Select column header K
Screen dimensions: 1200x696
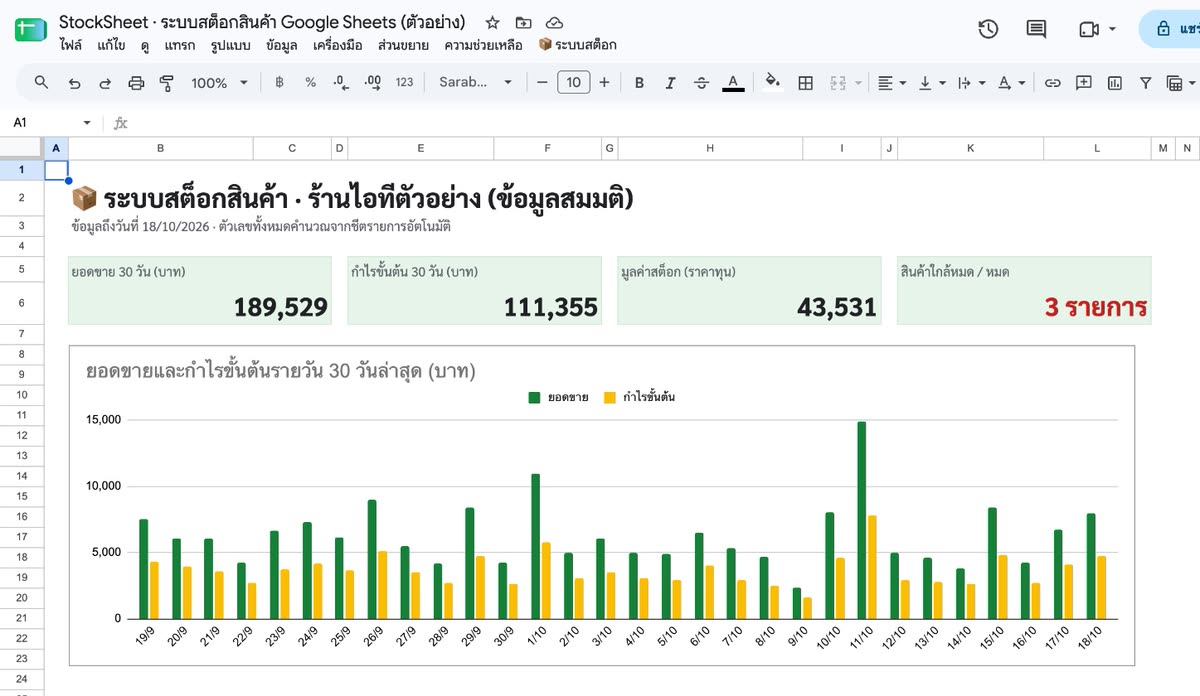[970, 148]
